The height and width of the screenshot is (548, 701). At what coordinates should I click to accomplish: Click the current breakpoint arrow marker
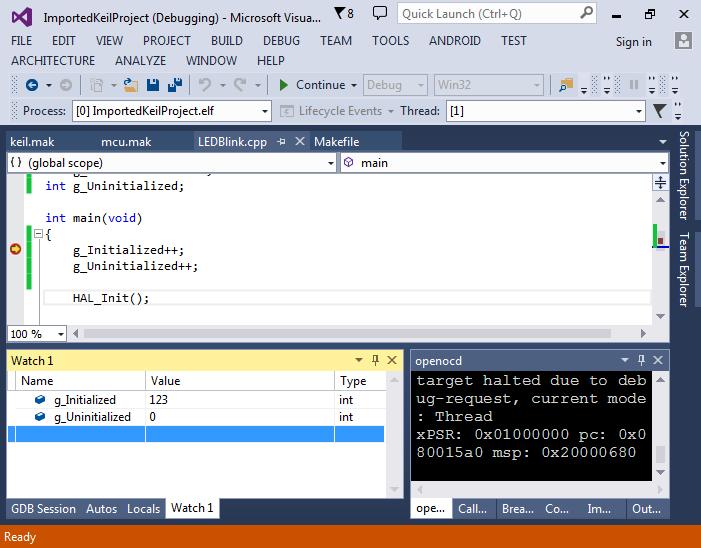coord(16,249)
